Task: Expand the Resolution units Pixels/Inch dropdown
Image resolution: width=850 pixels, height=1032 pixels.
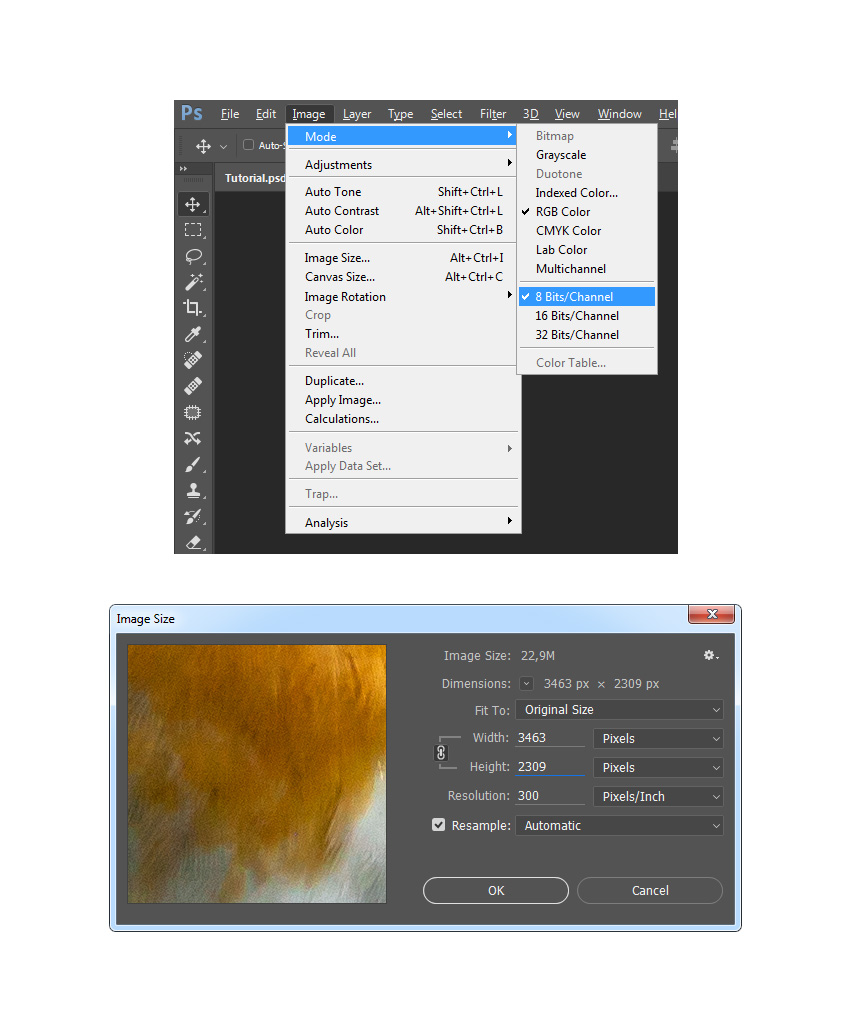Action: tap(657, 797)
